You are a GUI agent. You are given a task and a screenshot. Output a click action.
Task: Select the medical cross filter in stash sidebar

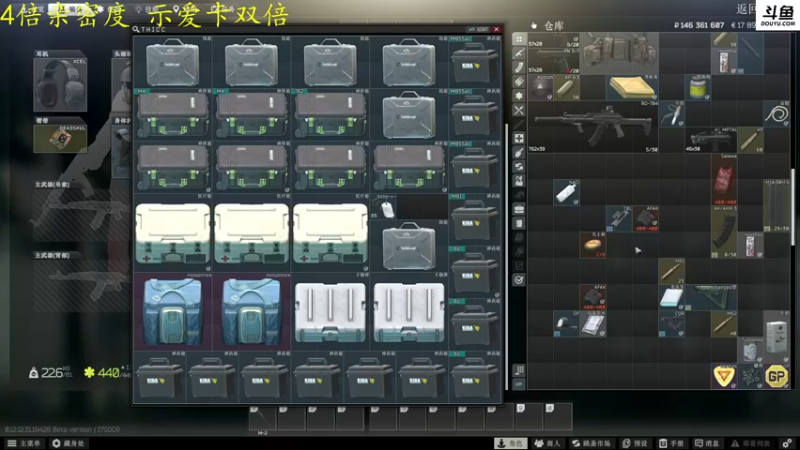click(519, 138)
